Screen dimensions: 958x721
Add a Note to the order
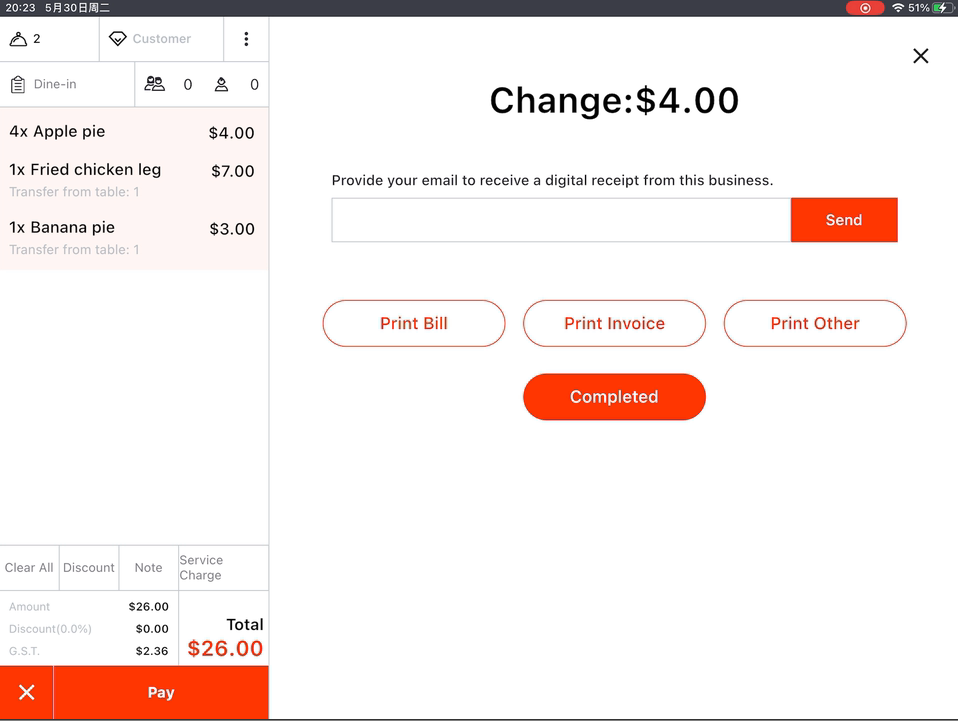pos(148,568)
